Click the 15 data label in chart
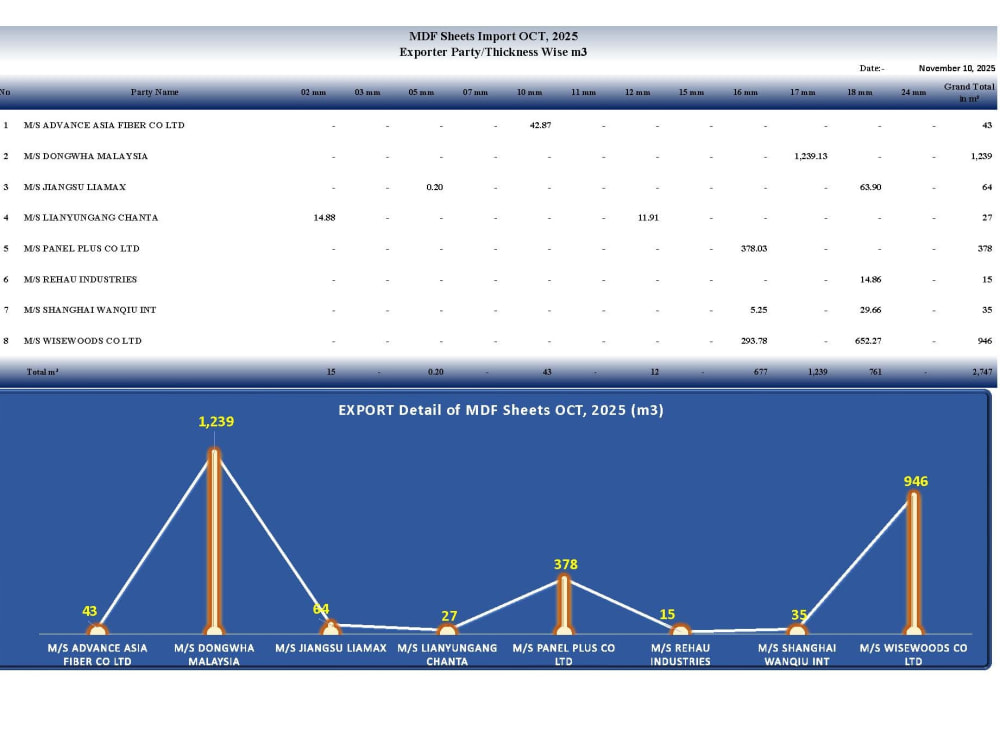The width and height of the screenshot is (1000, 750). click(x=667, y=614)
